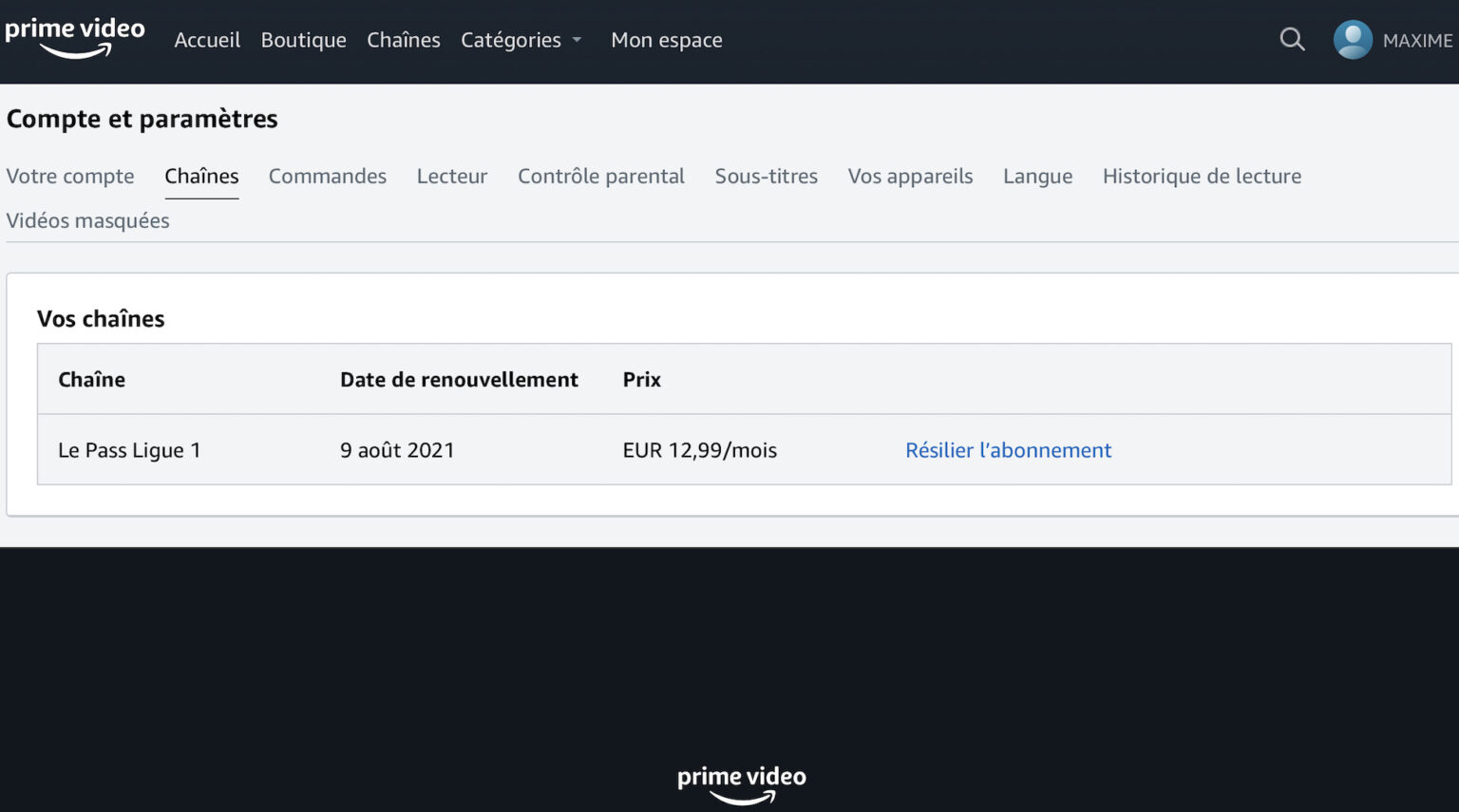Open the Commandes tab
The height and width of the screenshot is (812, 1459).
pos(328,177)
